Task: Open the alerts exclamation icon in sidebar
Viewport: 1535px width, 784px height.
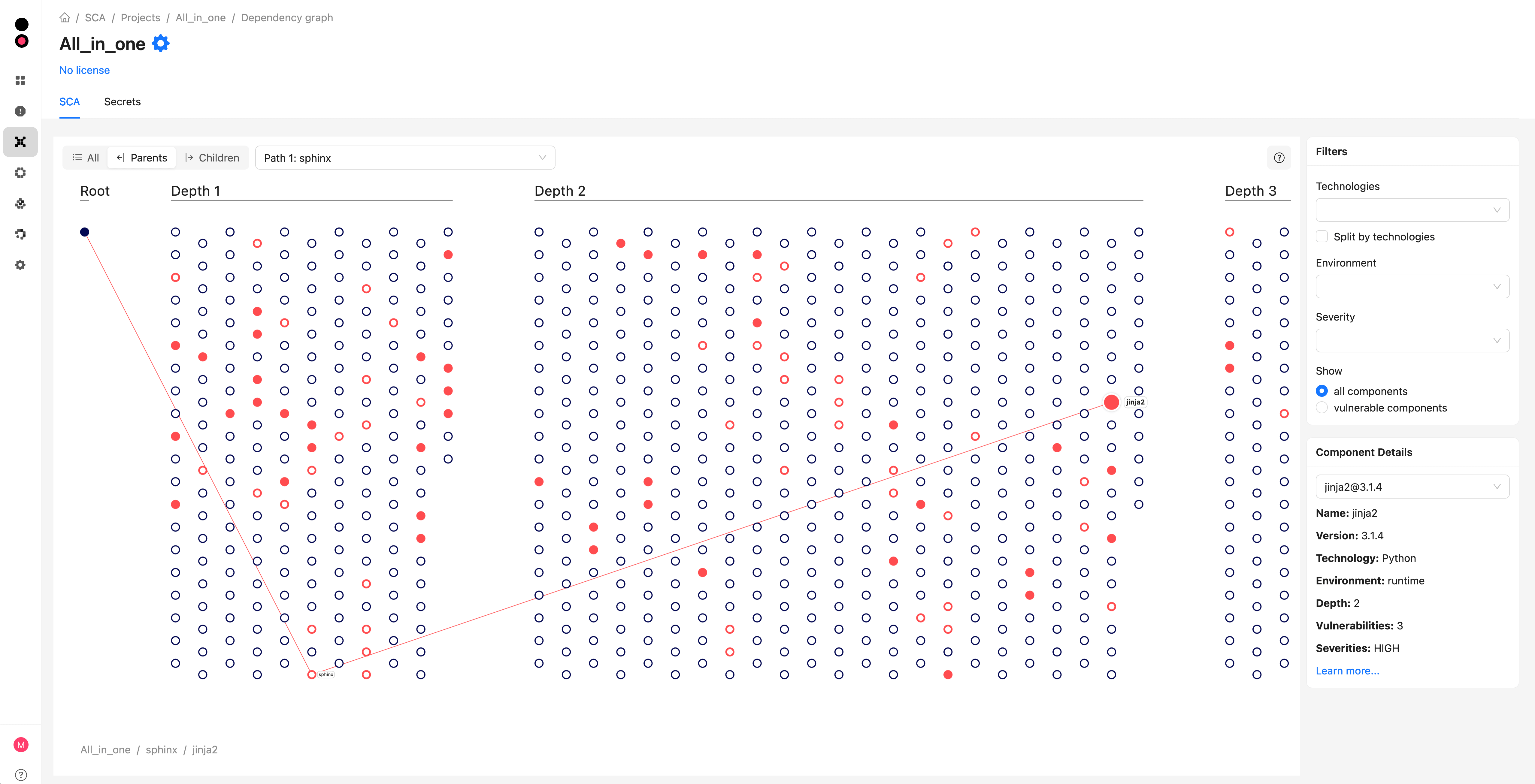Action: pyautogui.click(x=20, y=111)
